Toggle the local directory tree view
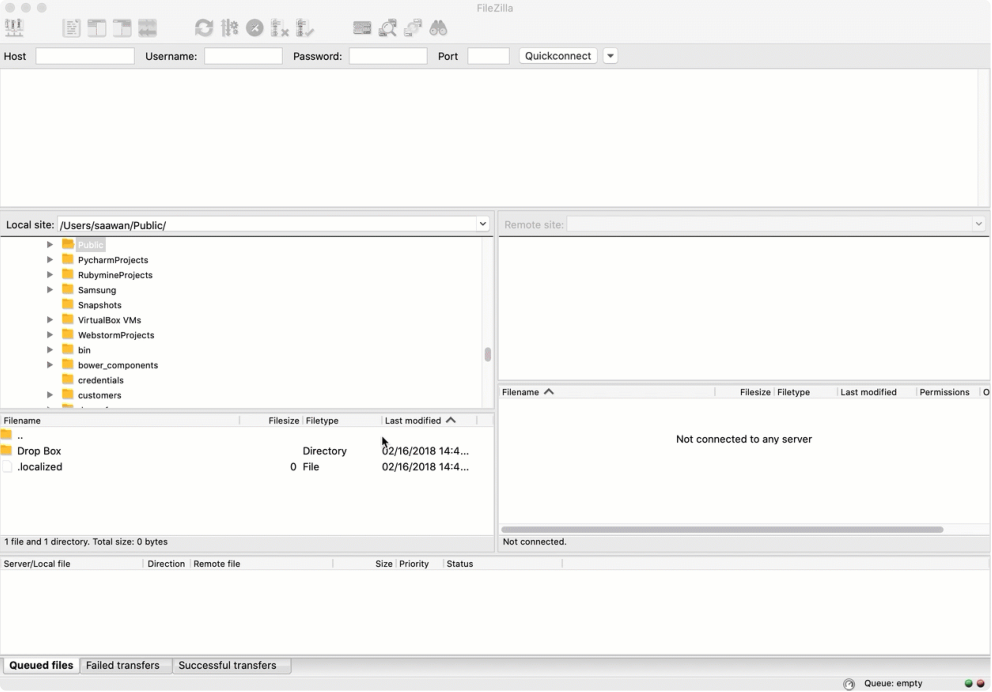This screenshot has width=992, height=692. click(97, 28)
